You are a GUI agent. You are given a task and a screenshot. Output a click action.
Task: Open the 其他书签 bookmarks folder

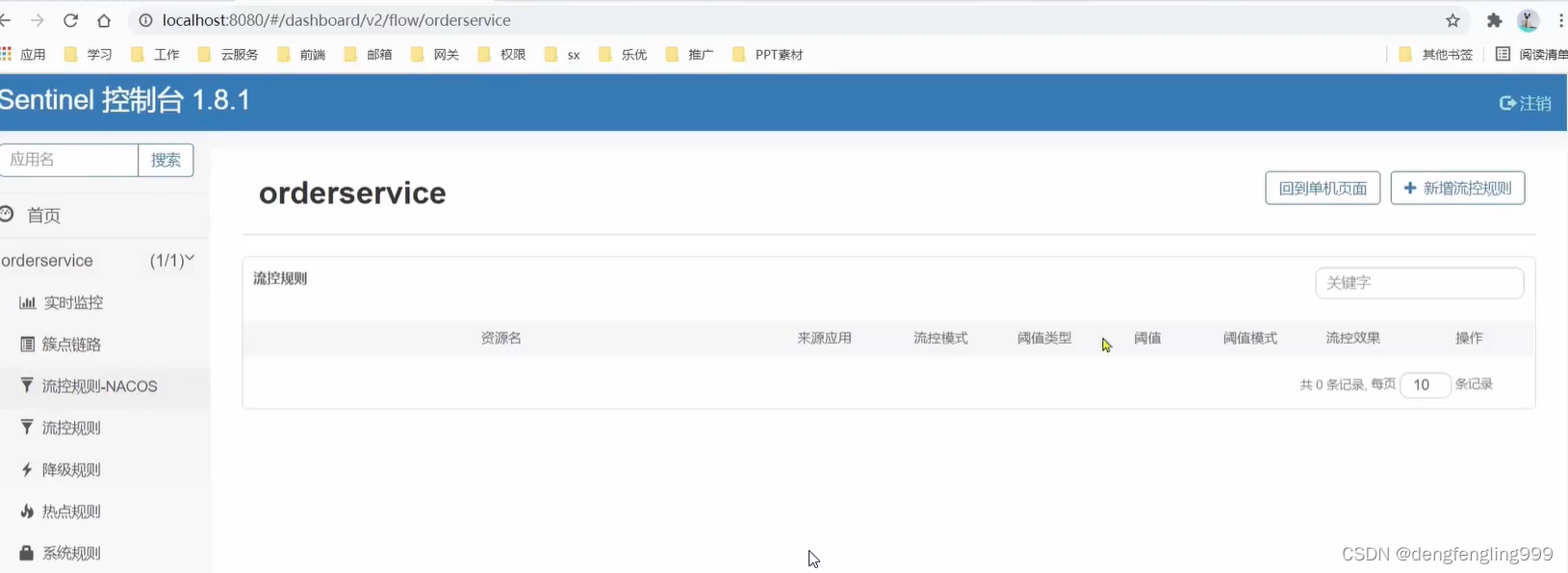click(x=1436, y=55)
